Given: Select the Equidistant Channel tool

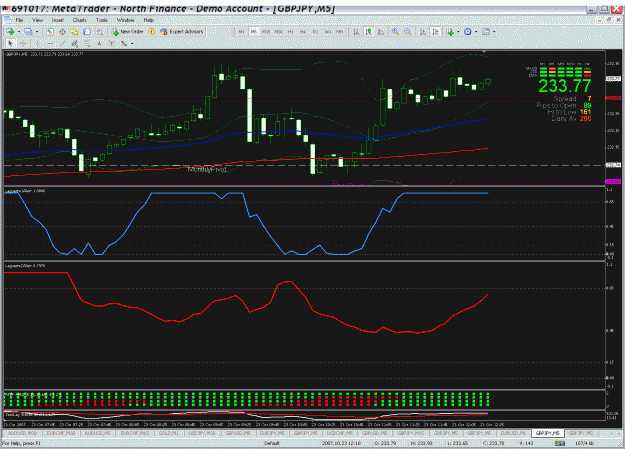Looking at the screenshot, I should point(75,43).
